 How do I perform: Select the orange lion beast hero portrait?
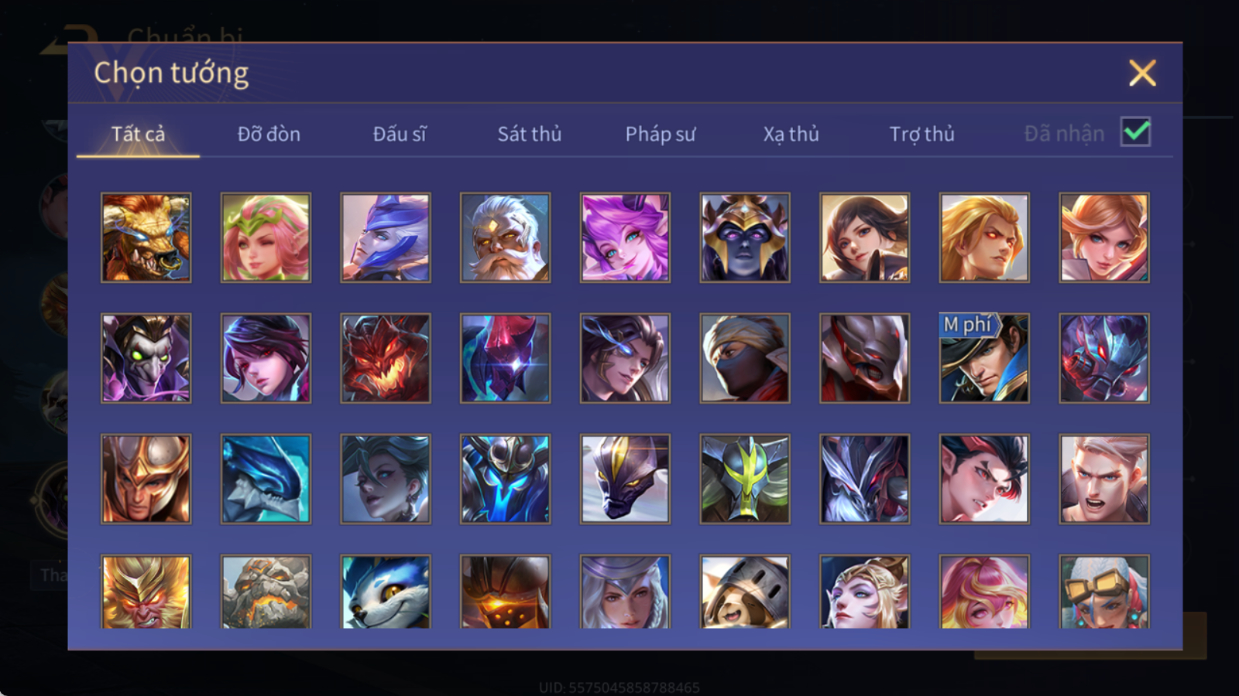146,238
